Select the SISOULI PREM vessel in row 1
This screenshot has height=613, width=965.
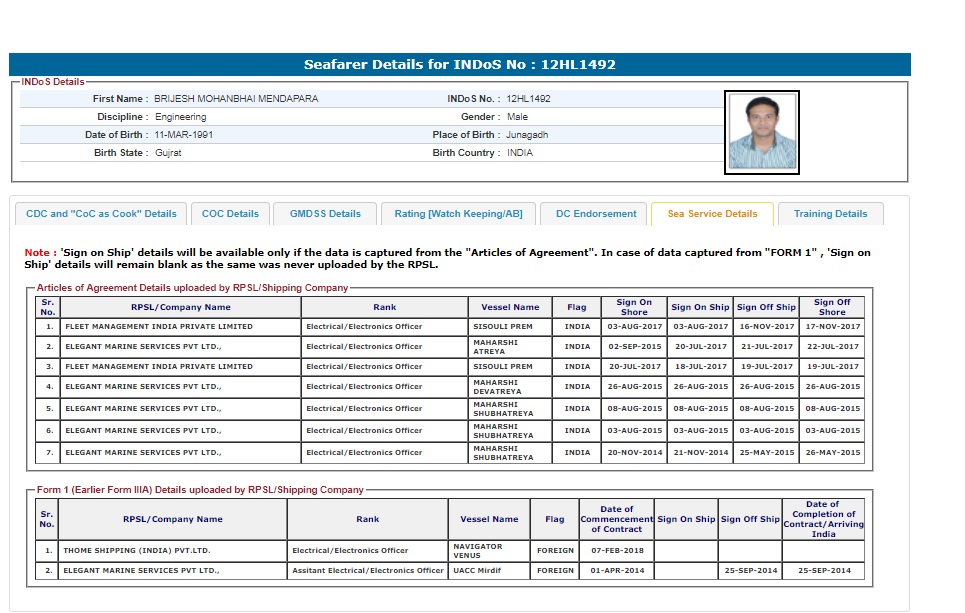[x=502, y=327]
